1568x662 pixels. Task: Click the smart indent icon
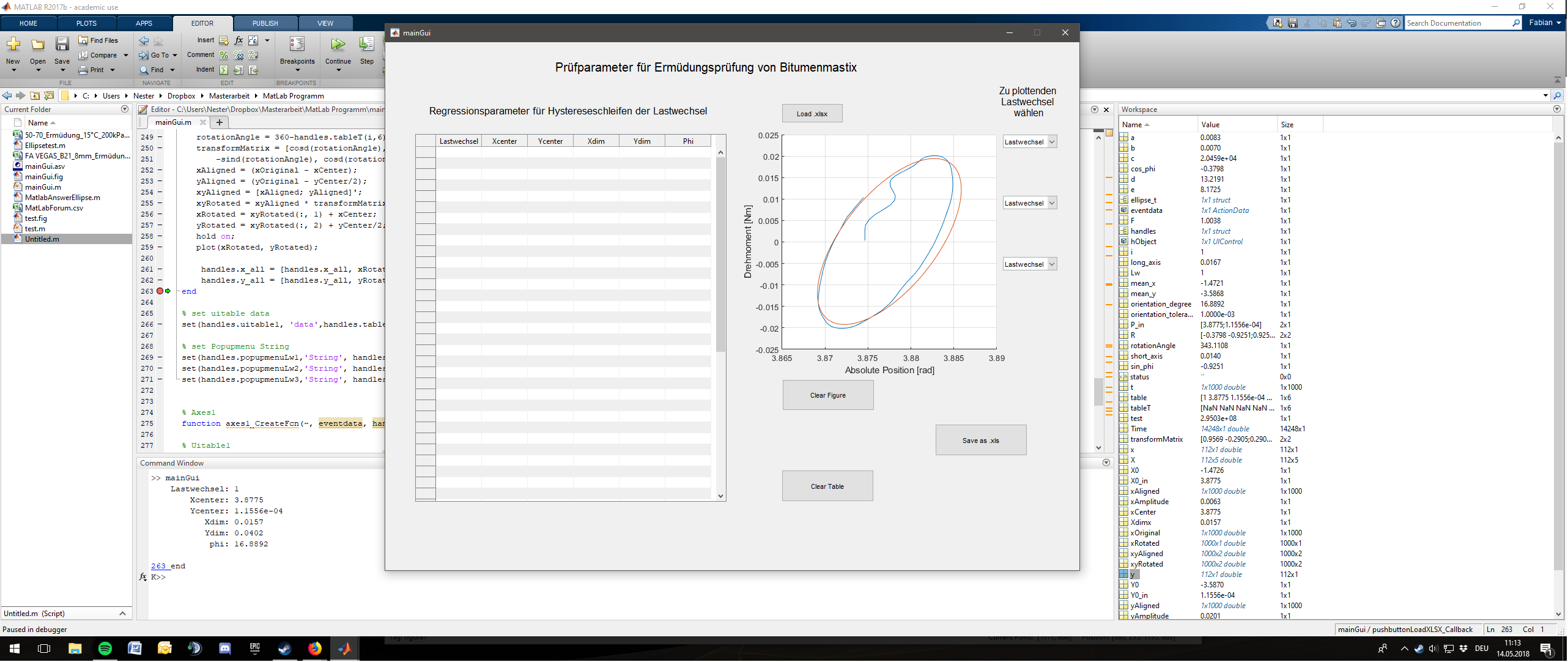click(224, 70)
